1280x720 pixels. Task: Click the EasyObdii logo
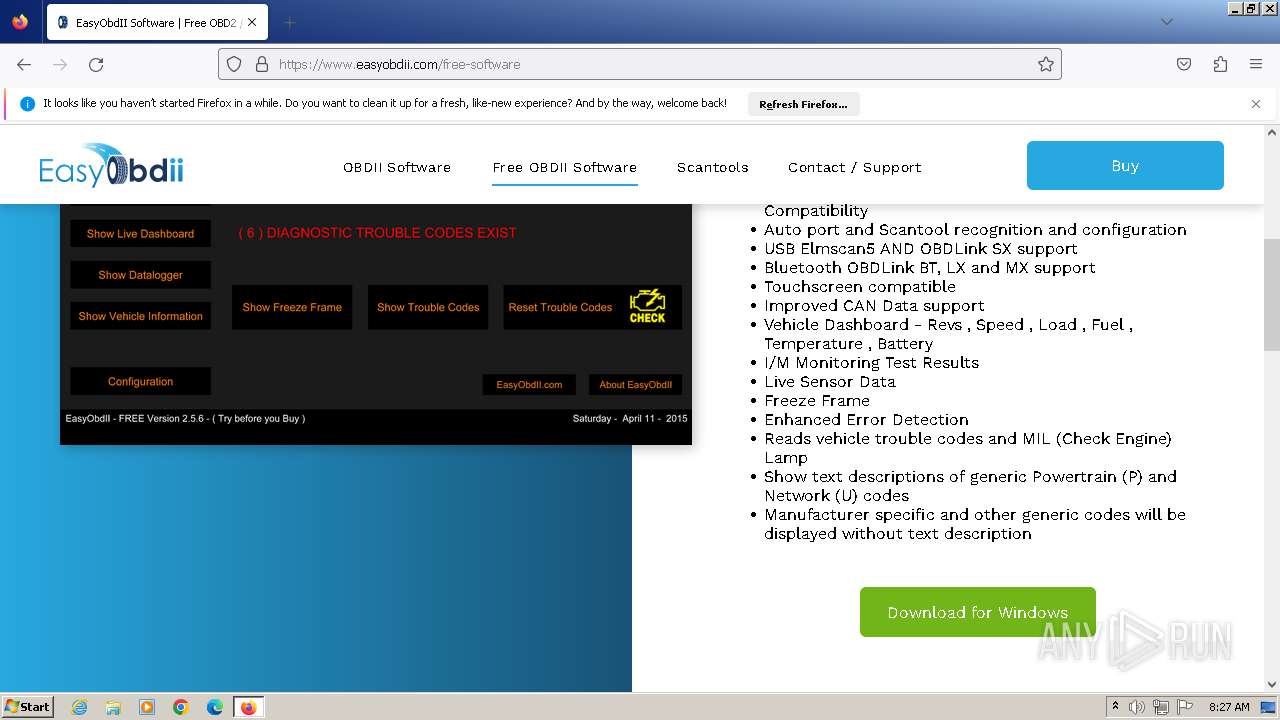pos(111,165)
